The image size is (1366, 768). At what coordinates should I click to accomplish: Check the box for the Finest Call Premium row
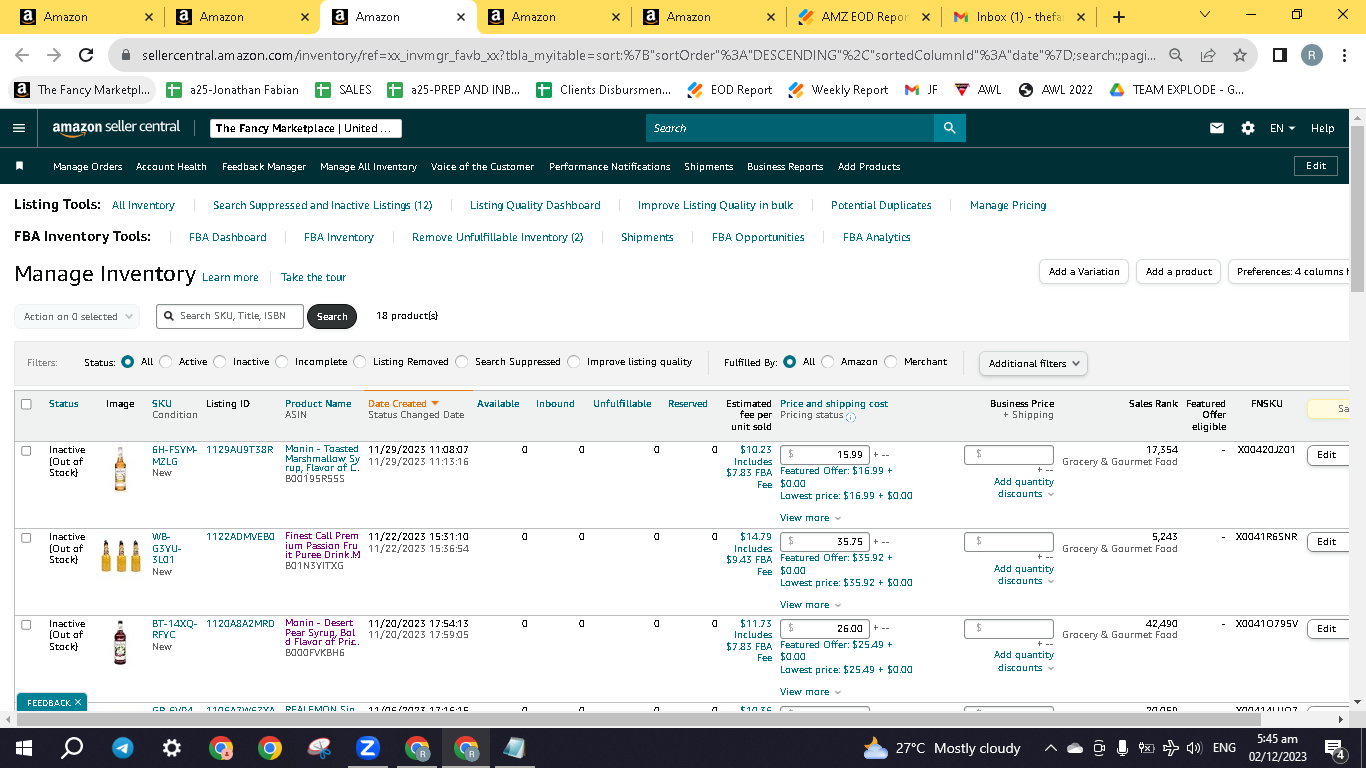click(26, 538)
